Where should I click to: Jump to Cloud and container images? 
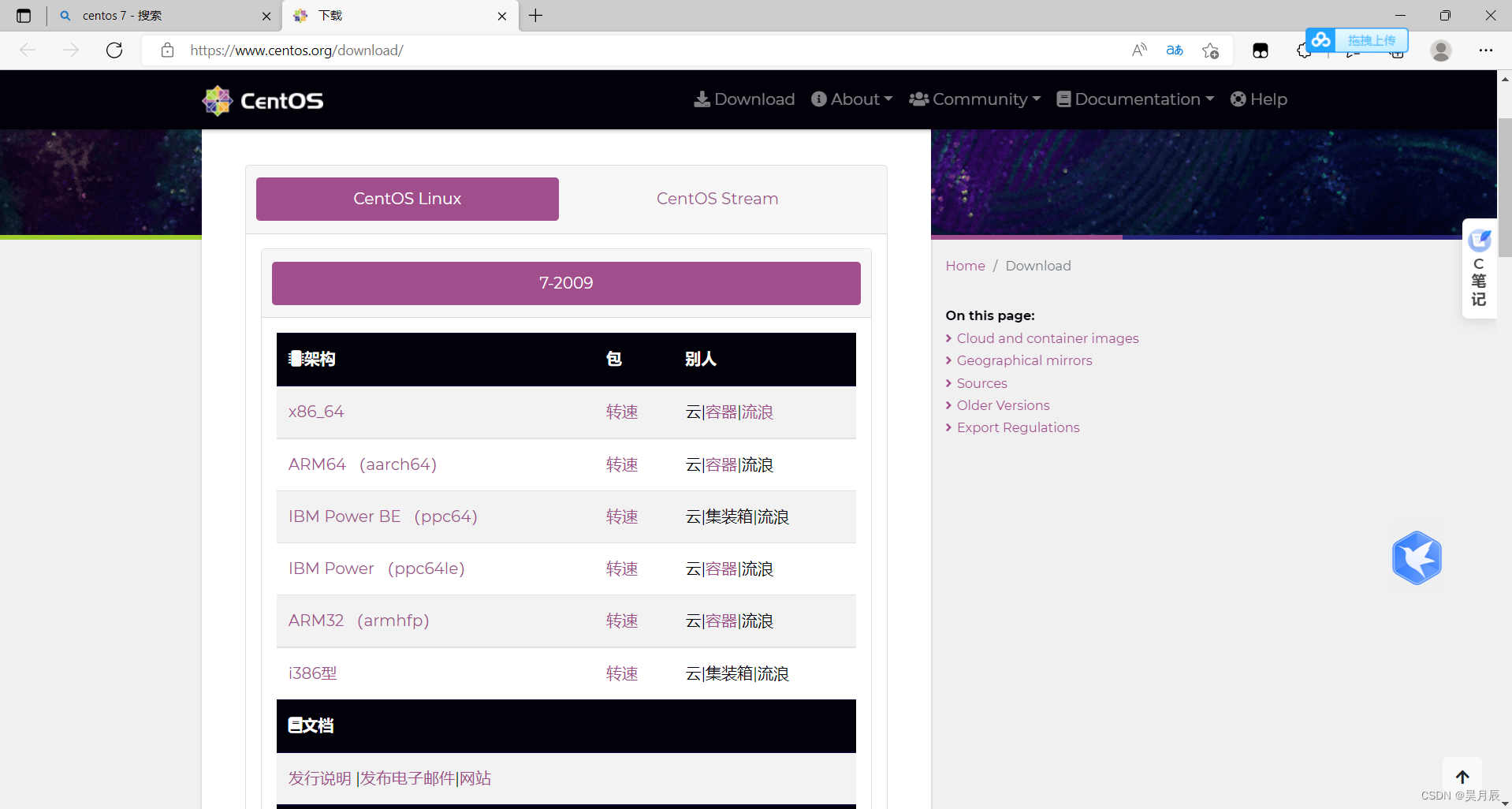point(1048,338)
